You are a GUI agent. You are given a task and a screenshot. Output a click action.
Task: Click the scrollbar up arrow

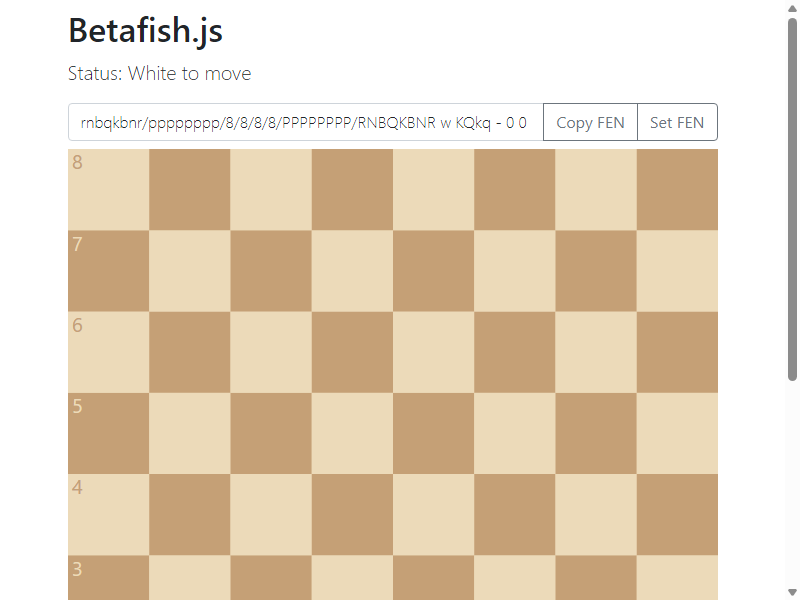point(792,7)
